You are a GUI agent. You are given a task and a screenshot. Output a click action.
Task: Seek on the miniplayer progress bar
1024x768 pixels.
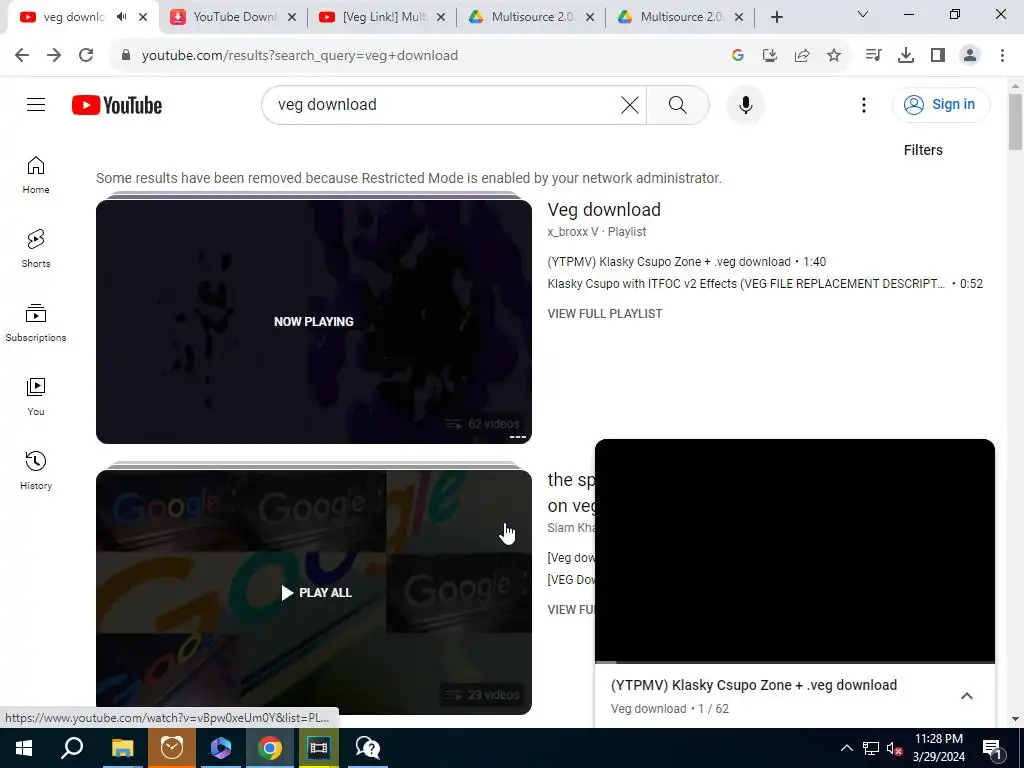[795, 662]
